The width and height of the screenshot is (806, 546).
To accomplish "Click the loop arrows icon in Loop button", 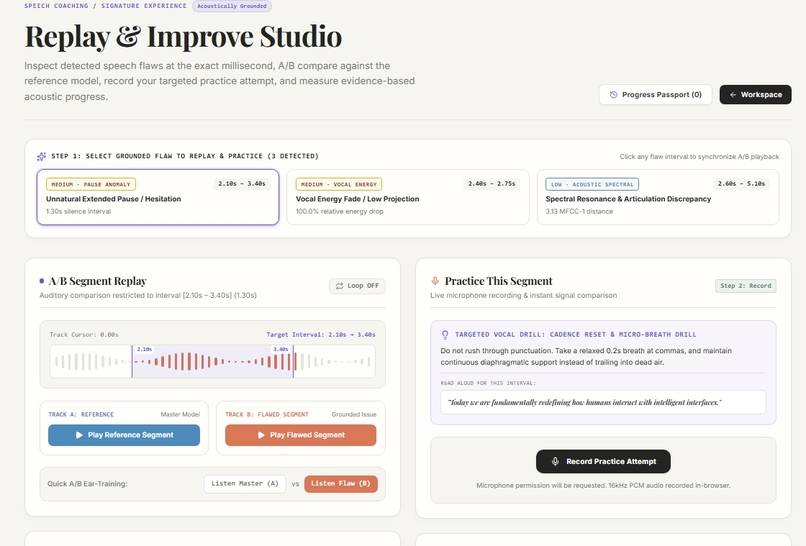I will [339, 286].
